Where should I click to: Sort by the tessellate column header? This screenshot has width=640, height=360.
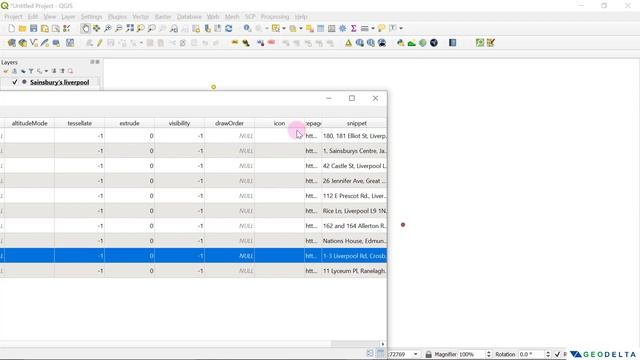pos(80,123)
